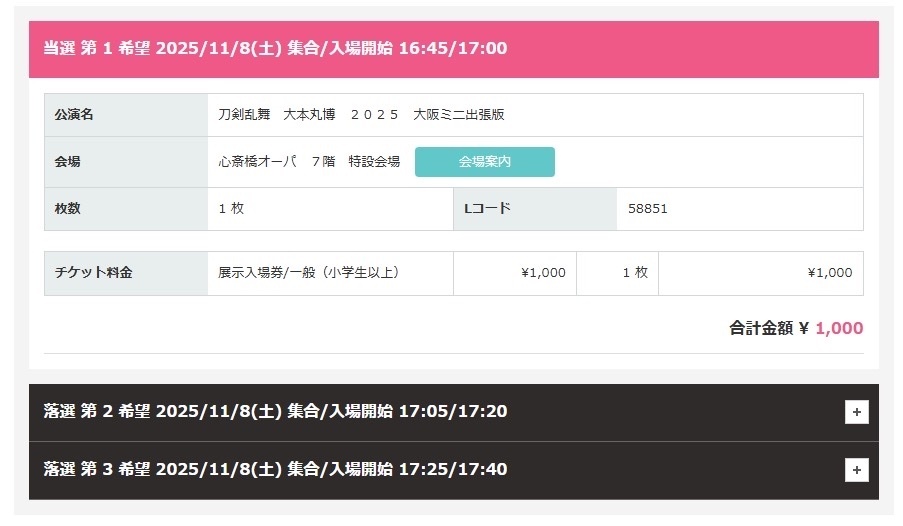Click the 公演名 row label
This screenshot has height=526, width=903.
[74, 115]
